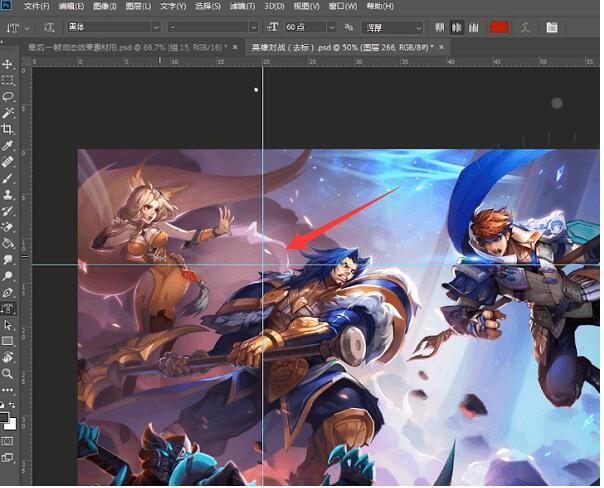Select the Move tool
This screenshot has height=488, width=604.
8,64
